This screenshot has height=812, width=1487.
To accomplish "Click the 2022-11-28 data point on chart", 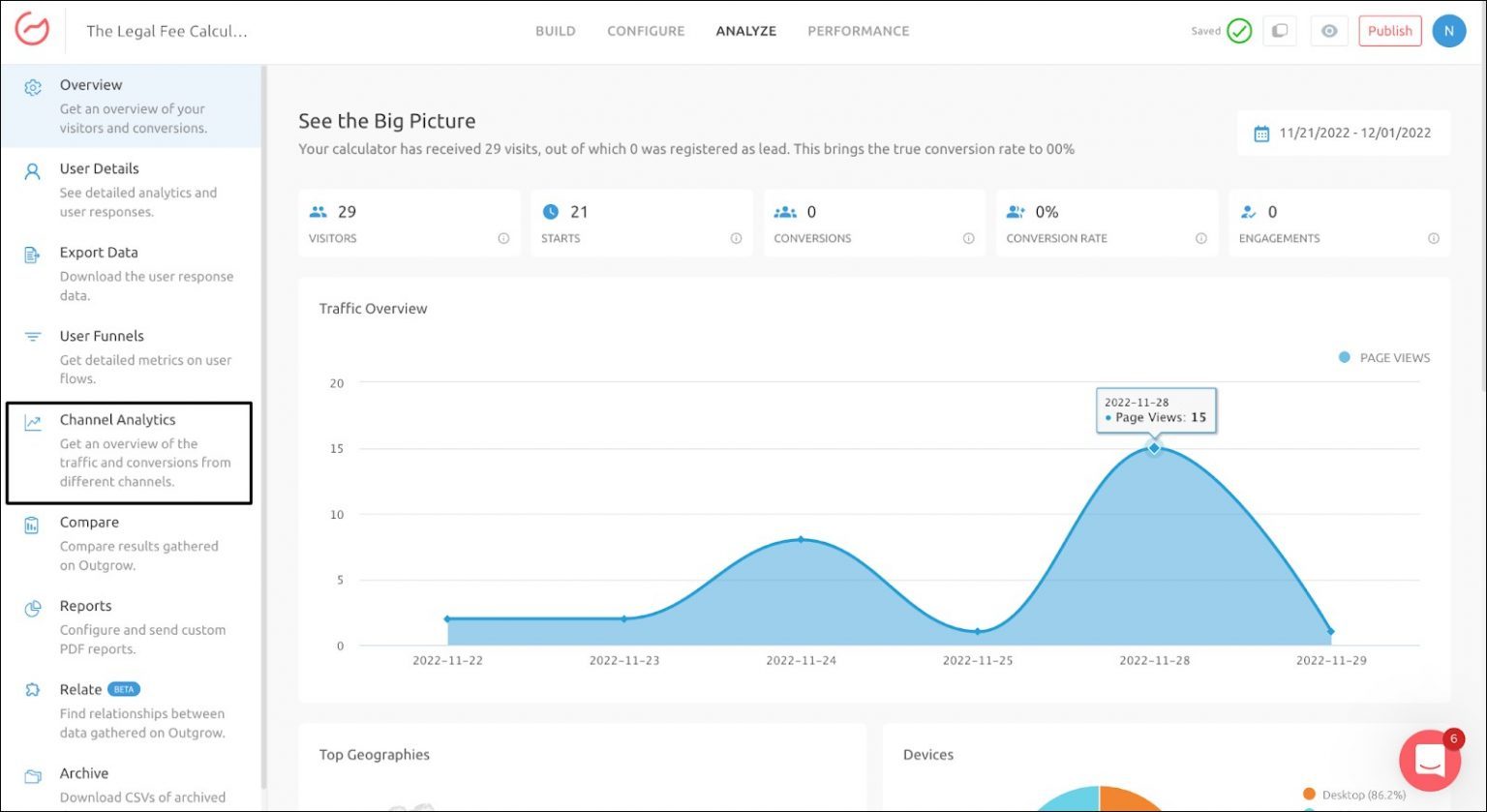I will tap(1154, 448).
